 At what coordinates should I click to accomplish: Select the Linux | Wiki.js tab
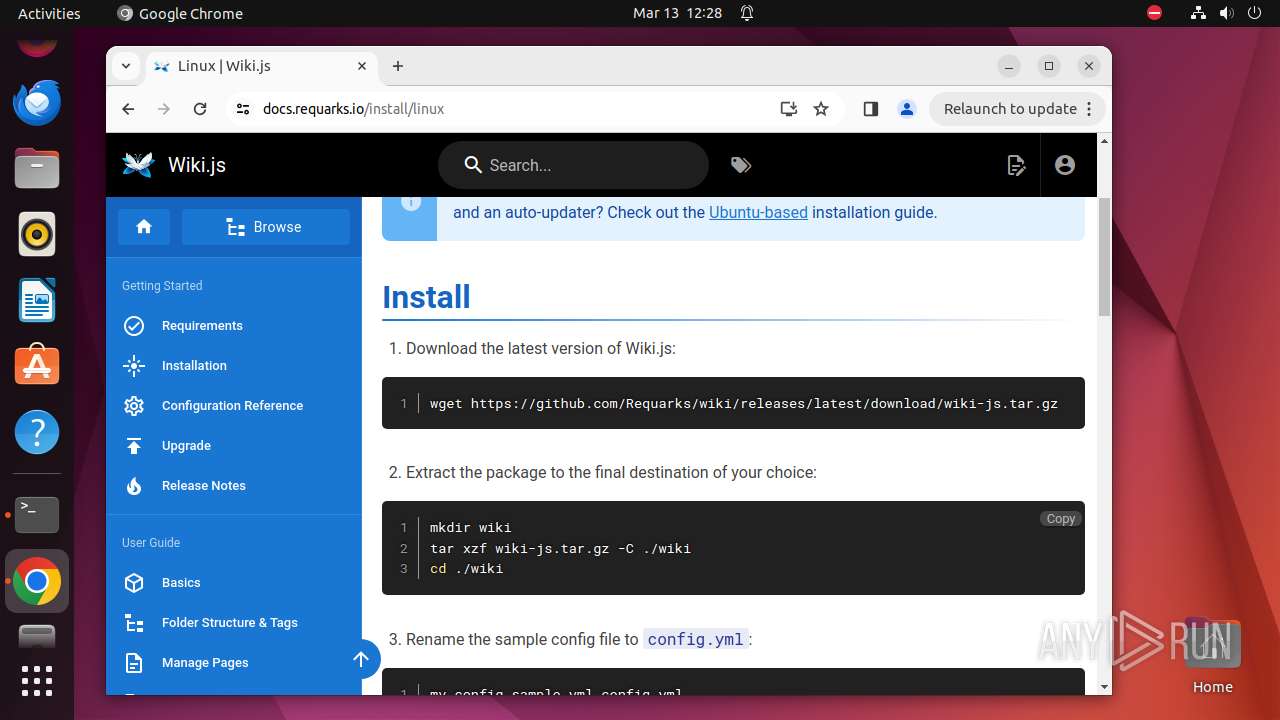pyautogui.click(x=260, y=66)
